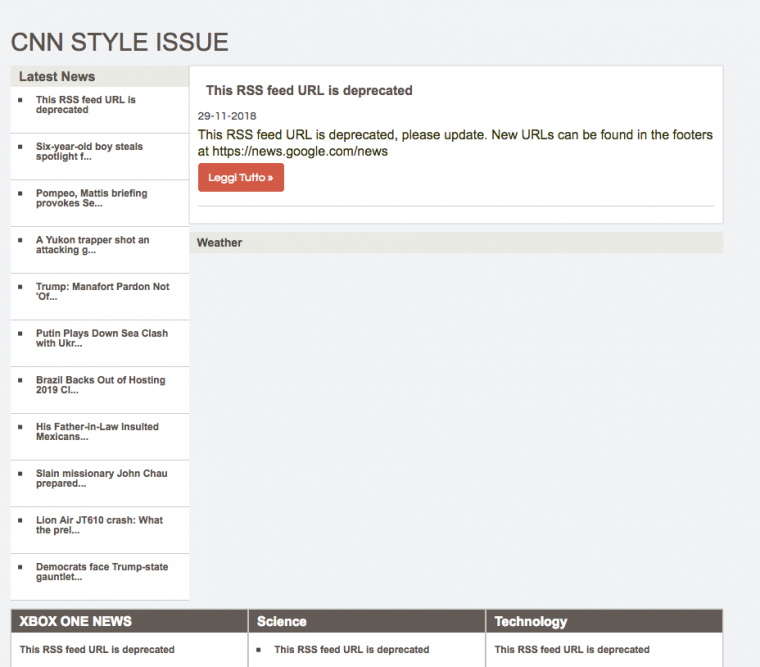Click "Lion Air JT610 crash" headline

[99, 525]
